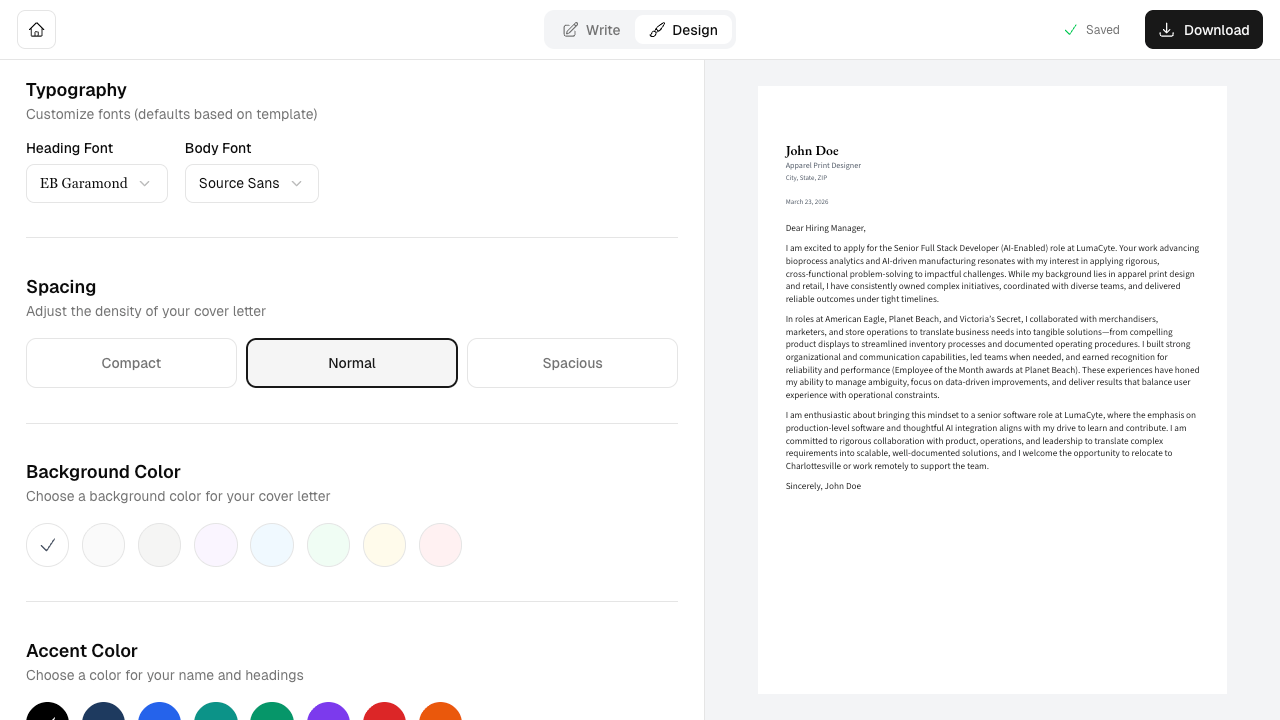This screenshot has width=1280, height=720.
Task: Click the Download button
Action: 1204,30
